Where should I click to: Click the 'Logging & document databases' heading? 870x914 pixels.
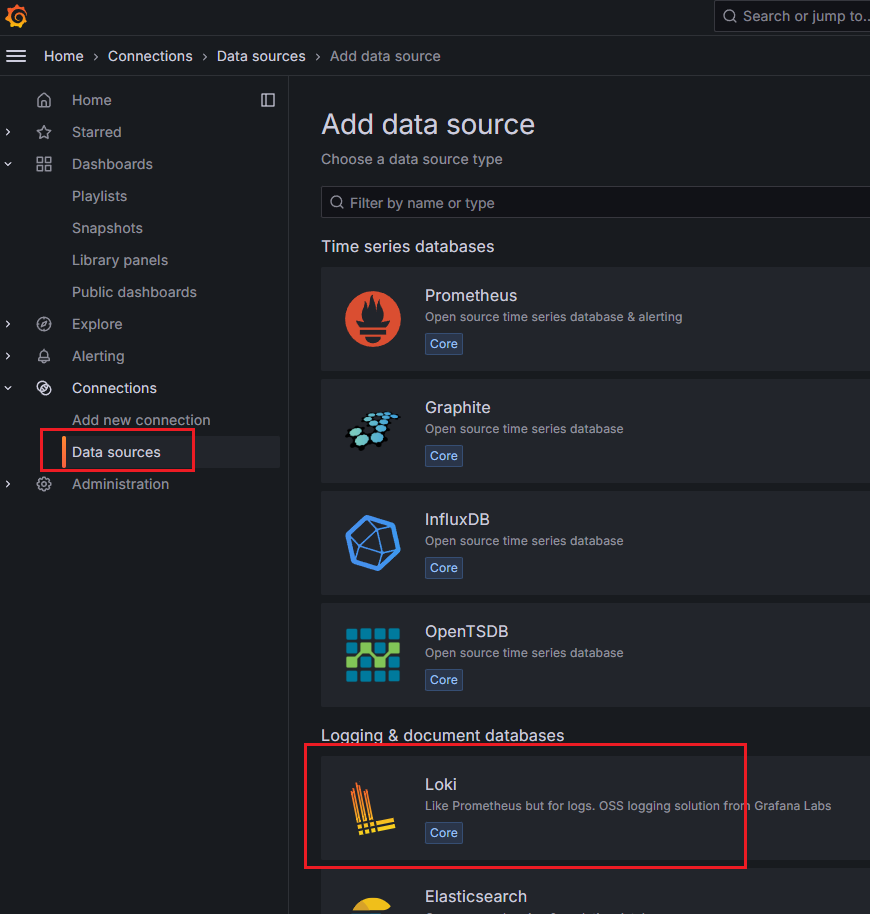click(443, 736)
